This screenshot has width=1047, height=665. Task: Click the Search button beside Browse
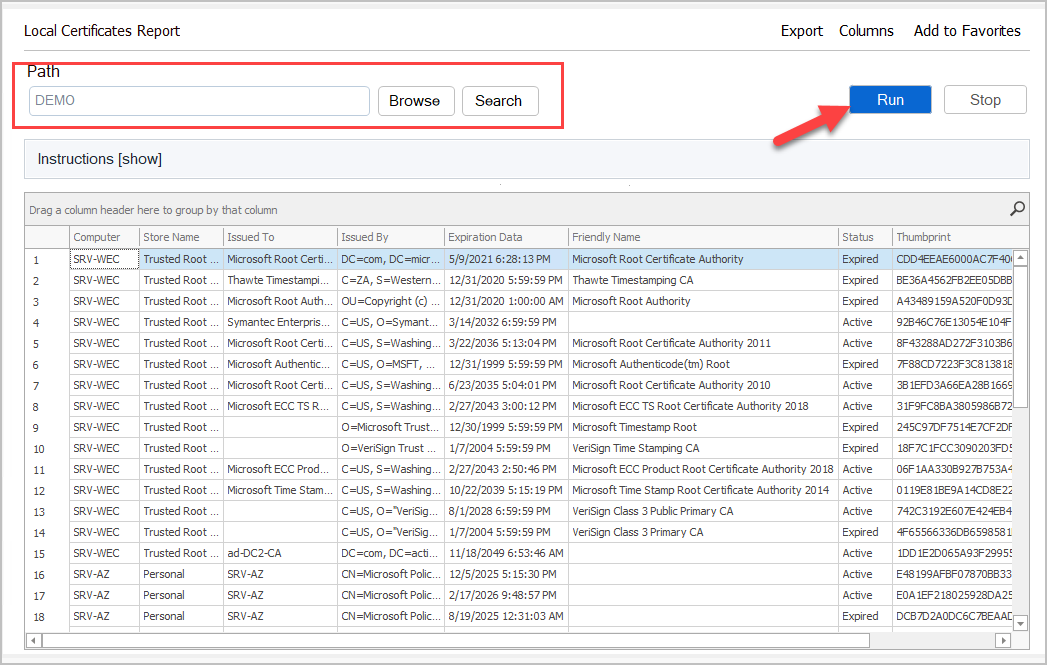click(499, 101)
